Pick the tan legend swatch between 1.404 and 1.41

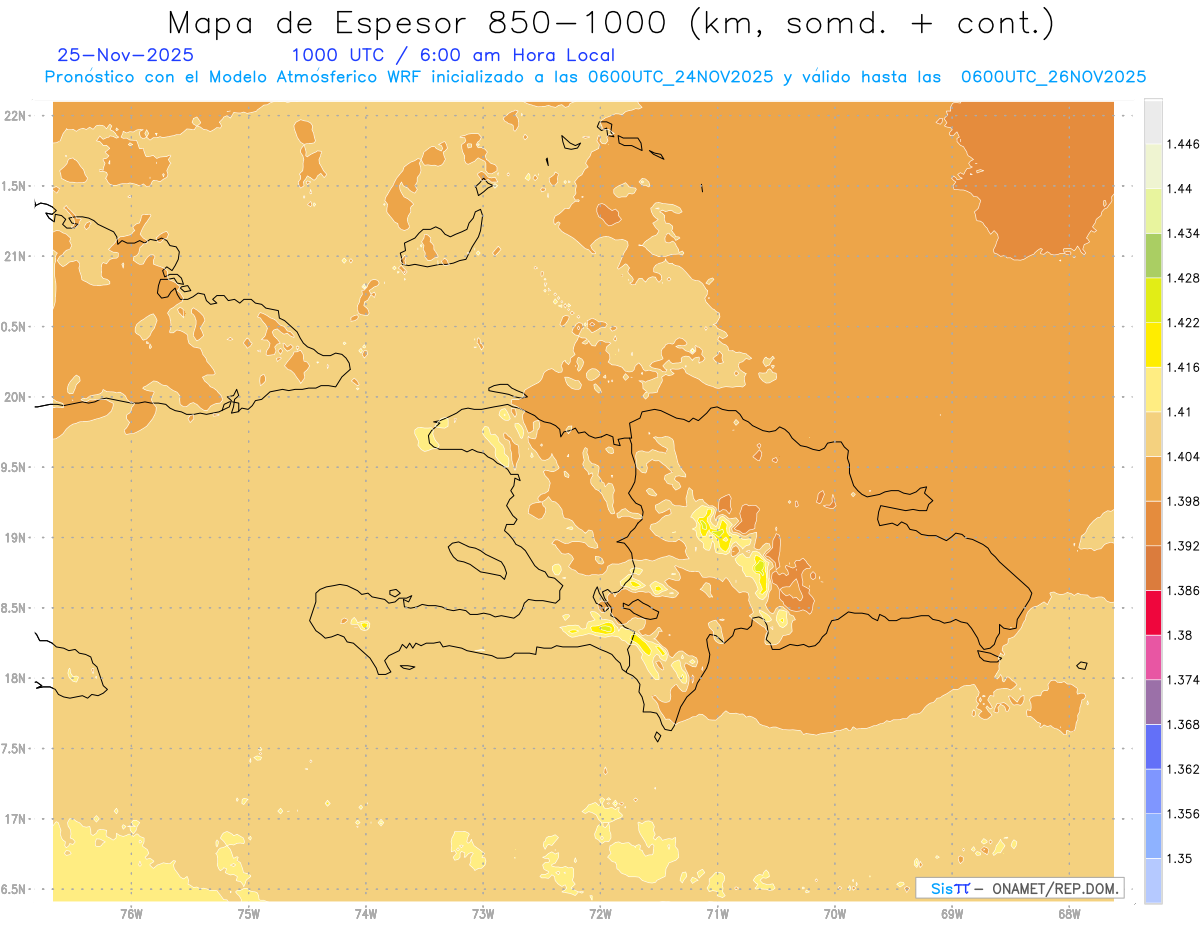[x=1153, y=434]
